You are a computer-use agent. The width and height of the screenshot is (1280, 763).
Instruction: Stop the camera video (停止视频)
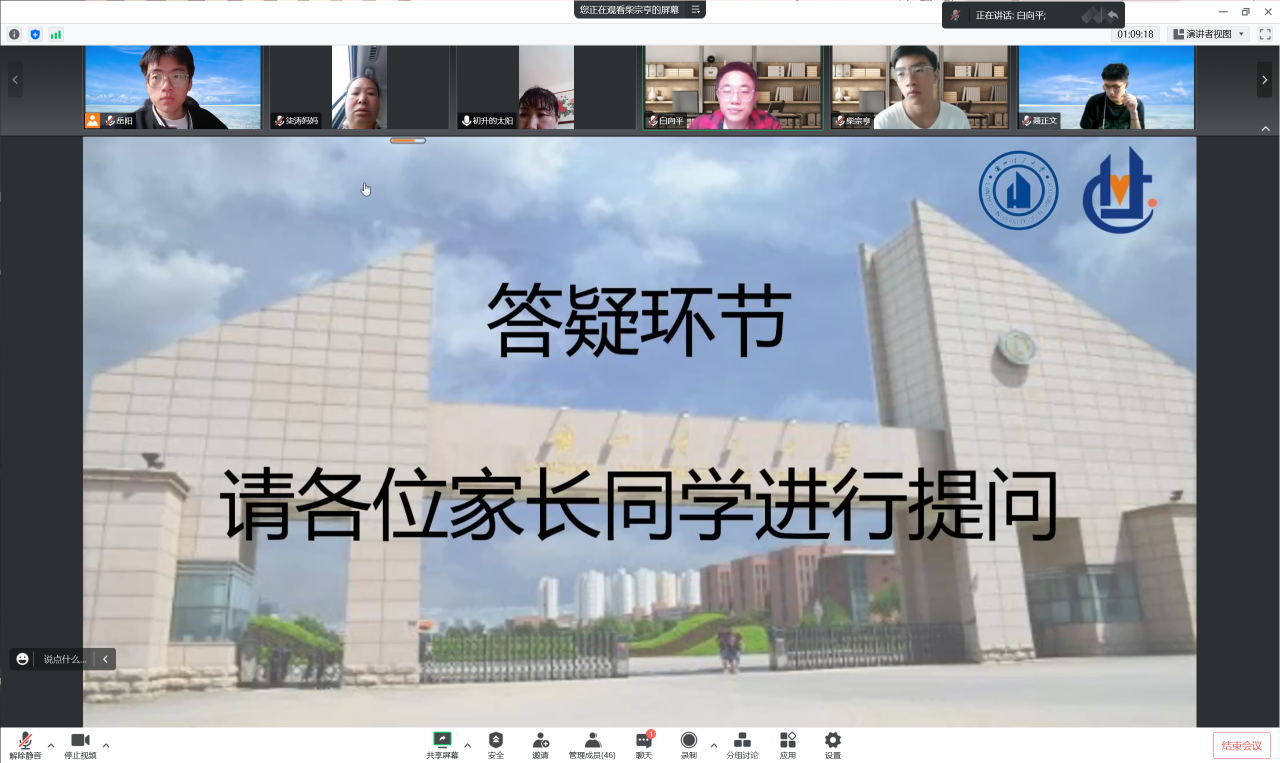point(80,744)
